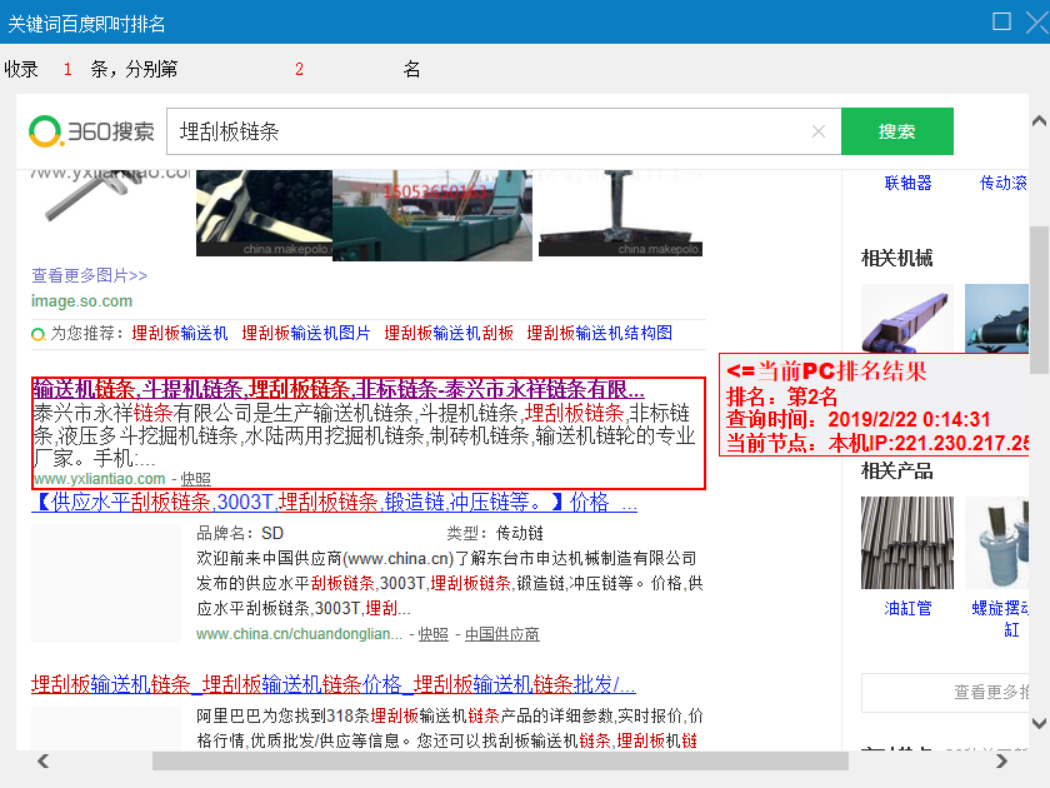The height and width of the screenshot is (788, 1050).
Task: Clear the search box with the X icon
Action: tap(818, 132)
